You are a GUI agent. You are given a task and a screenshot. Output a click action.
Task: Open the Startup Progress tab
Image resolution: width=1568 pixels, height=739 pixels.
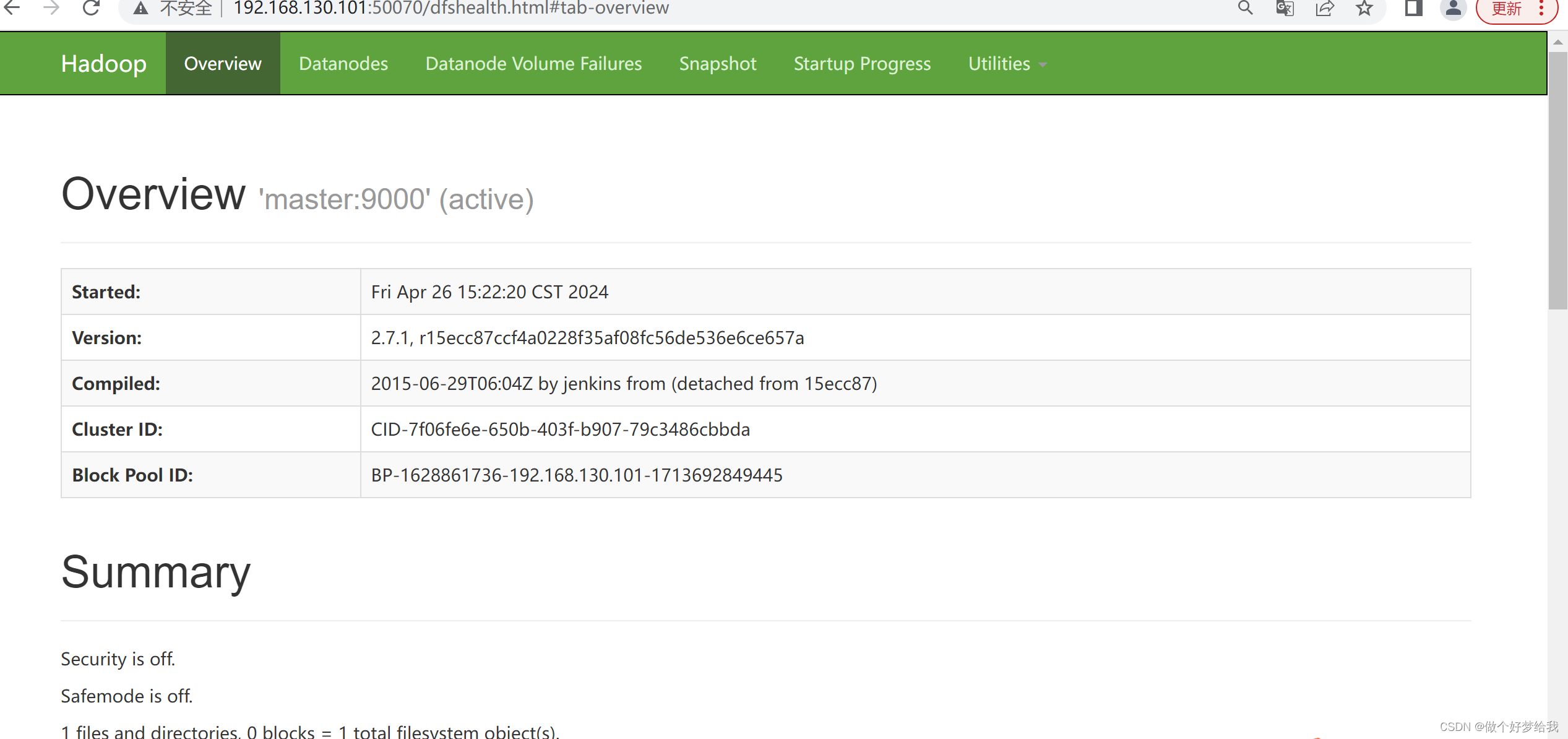[x=862, y=63]
